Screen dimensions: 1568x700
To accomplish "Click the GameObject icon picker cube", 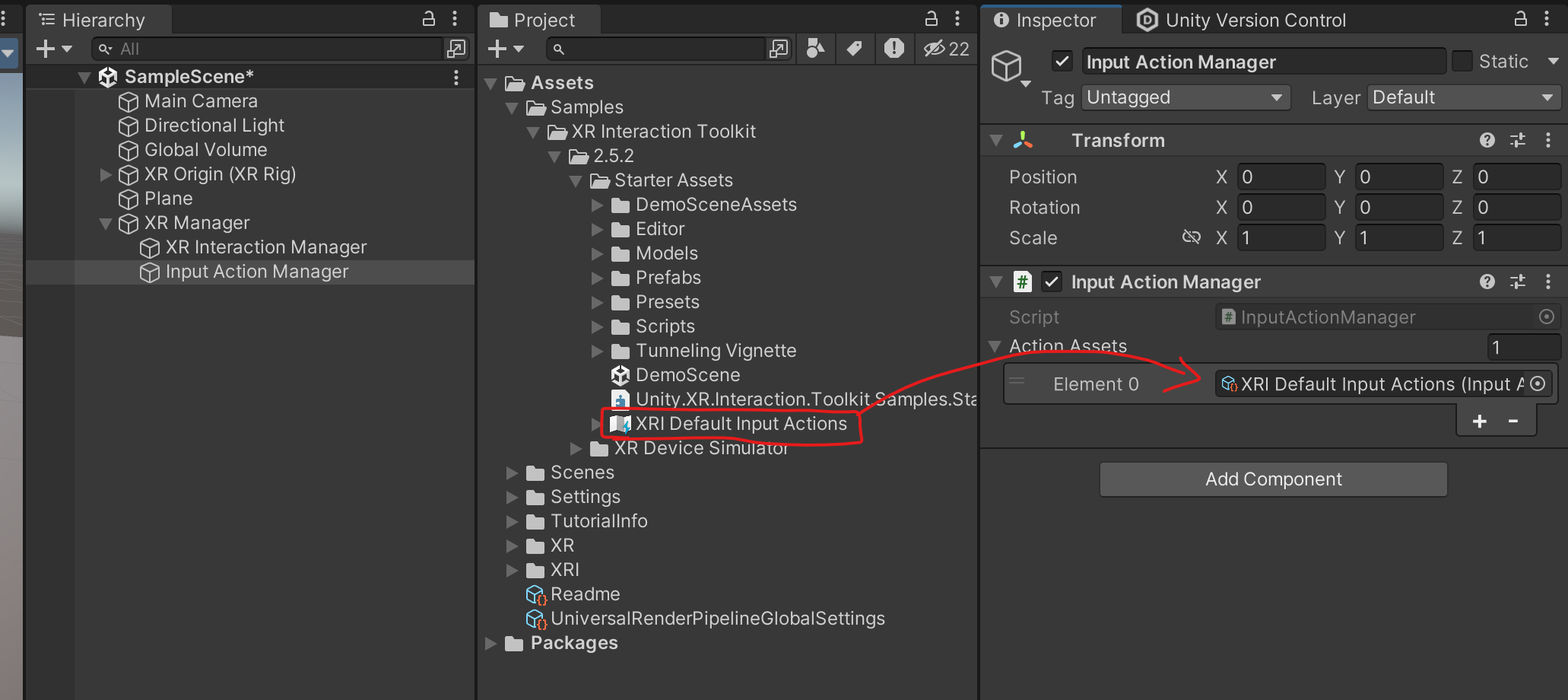I will click(1008, 66).
